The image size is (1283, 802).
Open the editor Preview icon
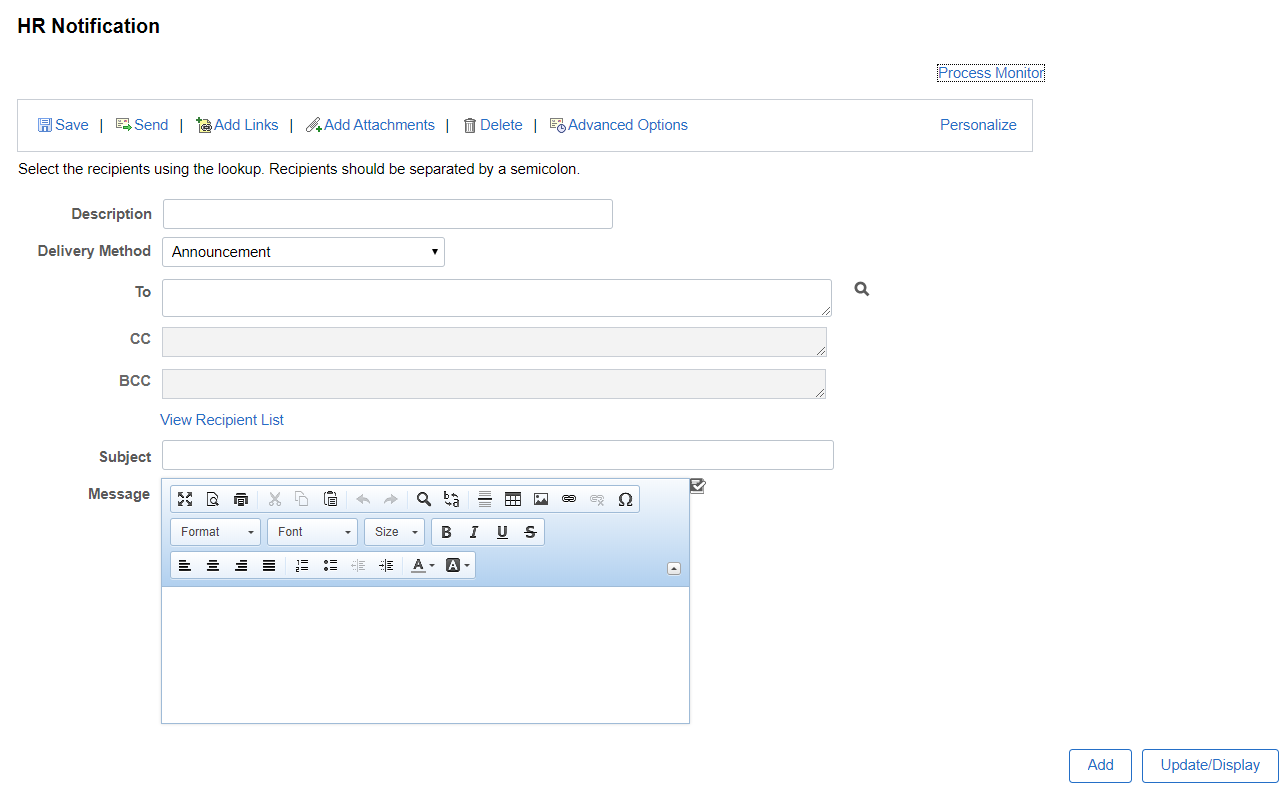coord(212,499)
